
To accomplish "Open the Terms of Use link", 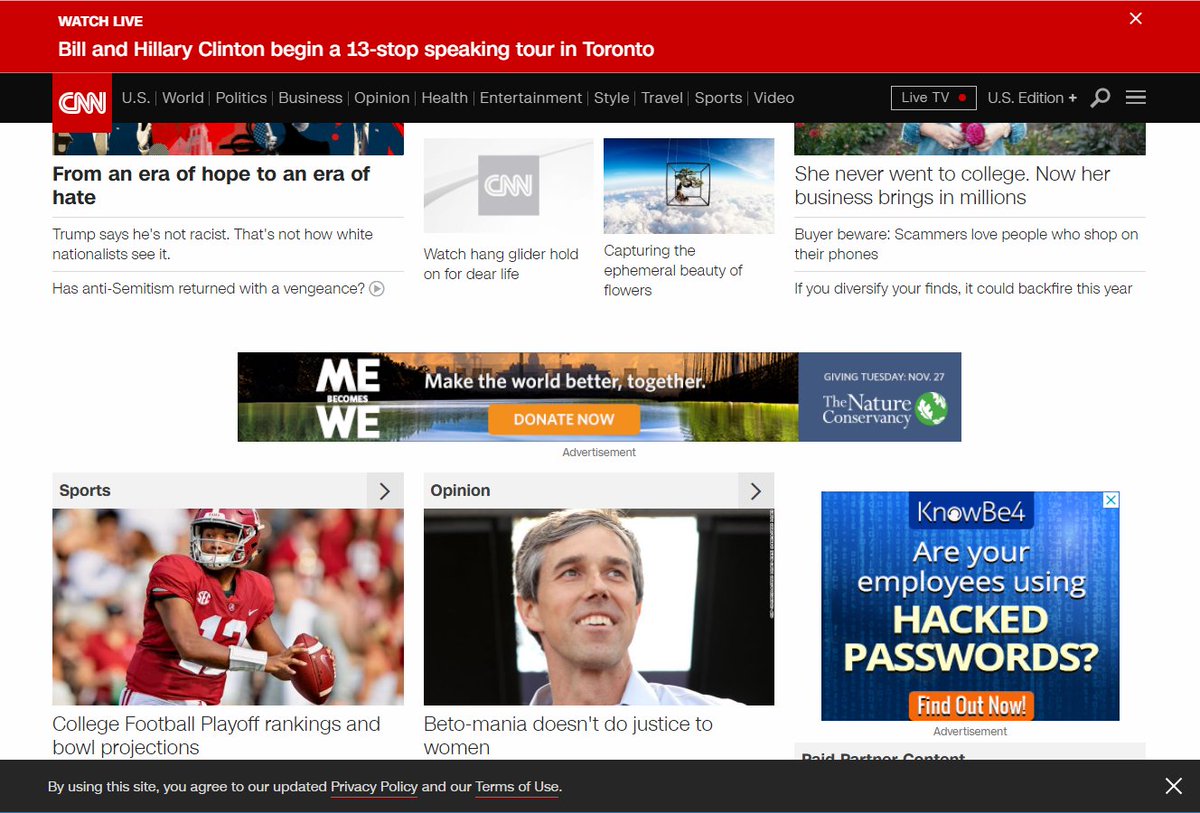I will (517, 787).
